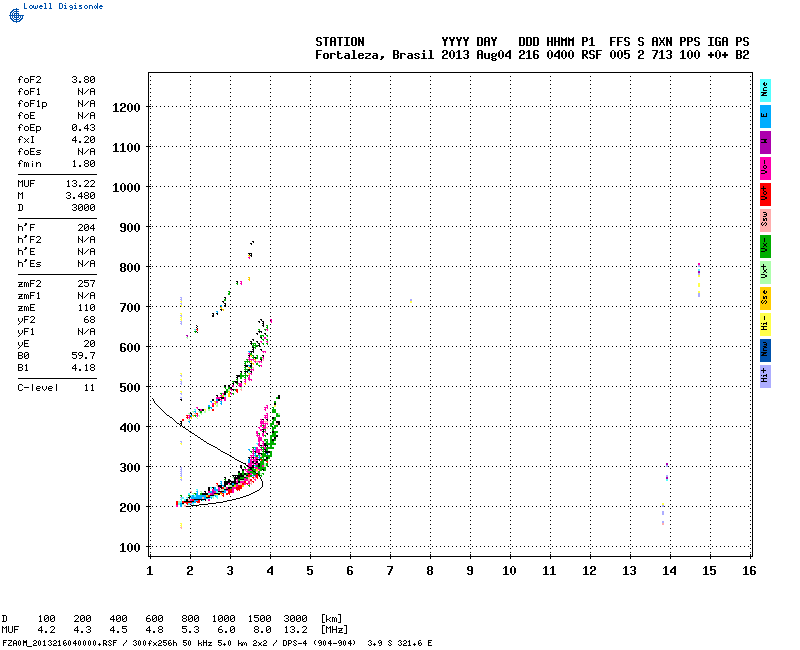Image resolution: width=800 pixels, height=650 pixels.
Task: Click the MUF value 13.2 in bottom table
Action: click(x=295, y=630)
